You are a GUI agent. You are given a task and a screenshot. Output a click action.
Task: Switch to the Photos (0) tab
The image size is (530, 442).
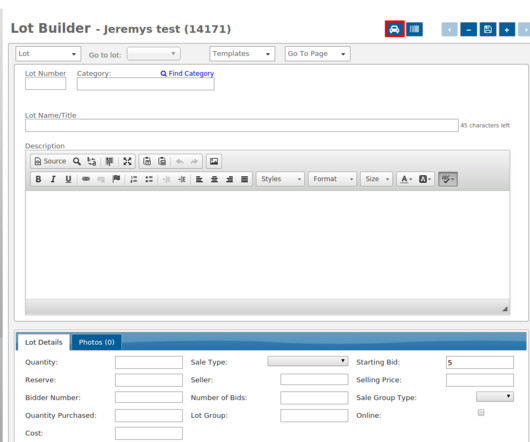pos(96,342)
